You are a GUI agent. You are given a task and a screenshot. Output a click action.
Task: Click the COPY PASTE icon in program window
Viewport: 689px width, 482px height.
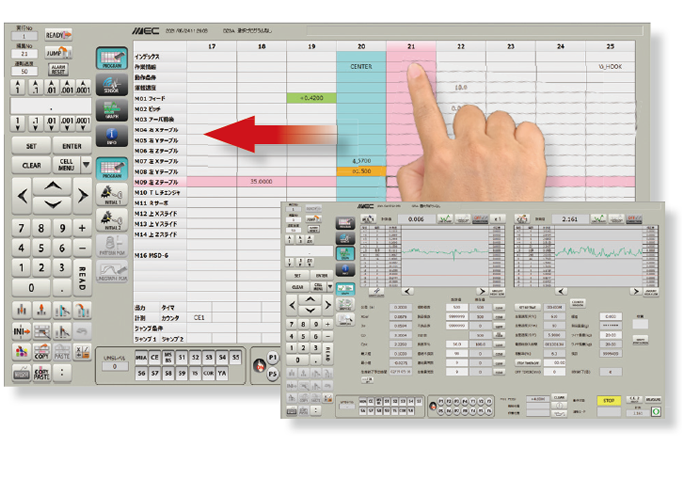[x=42, y=373]
